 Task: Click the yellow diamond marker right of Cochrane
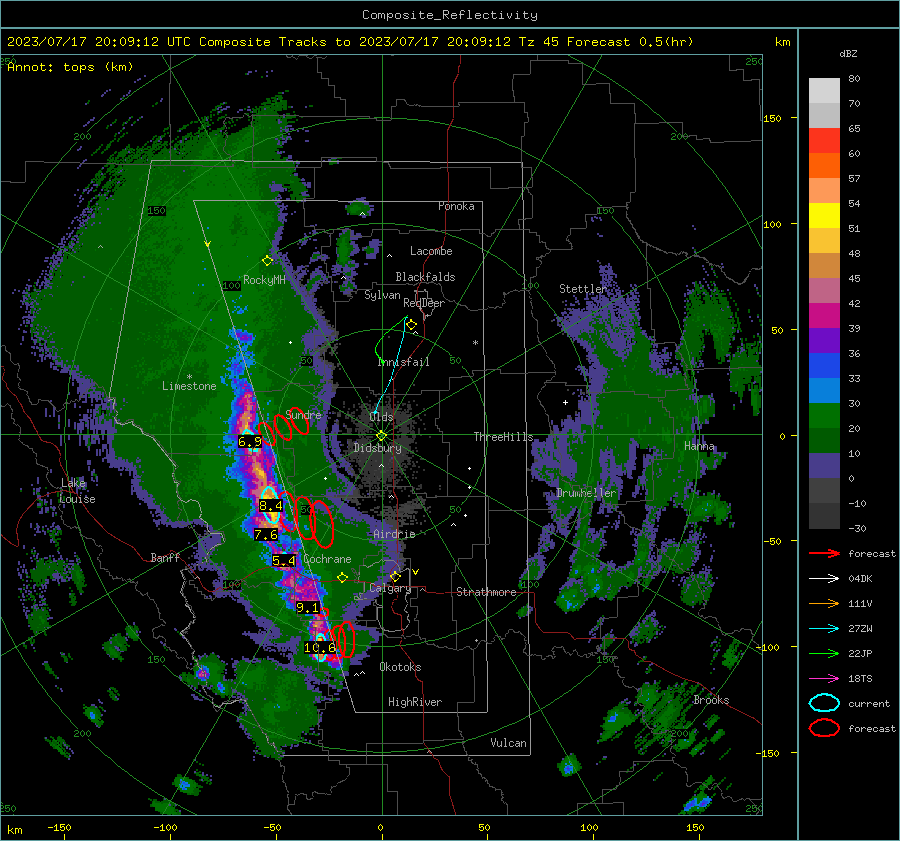coord(343,577)
